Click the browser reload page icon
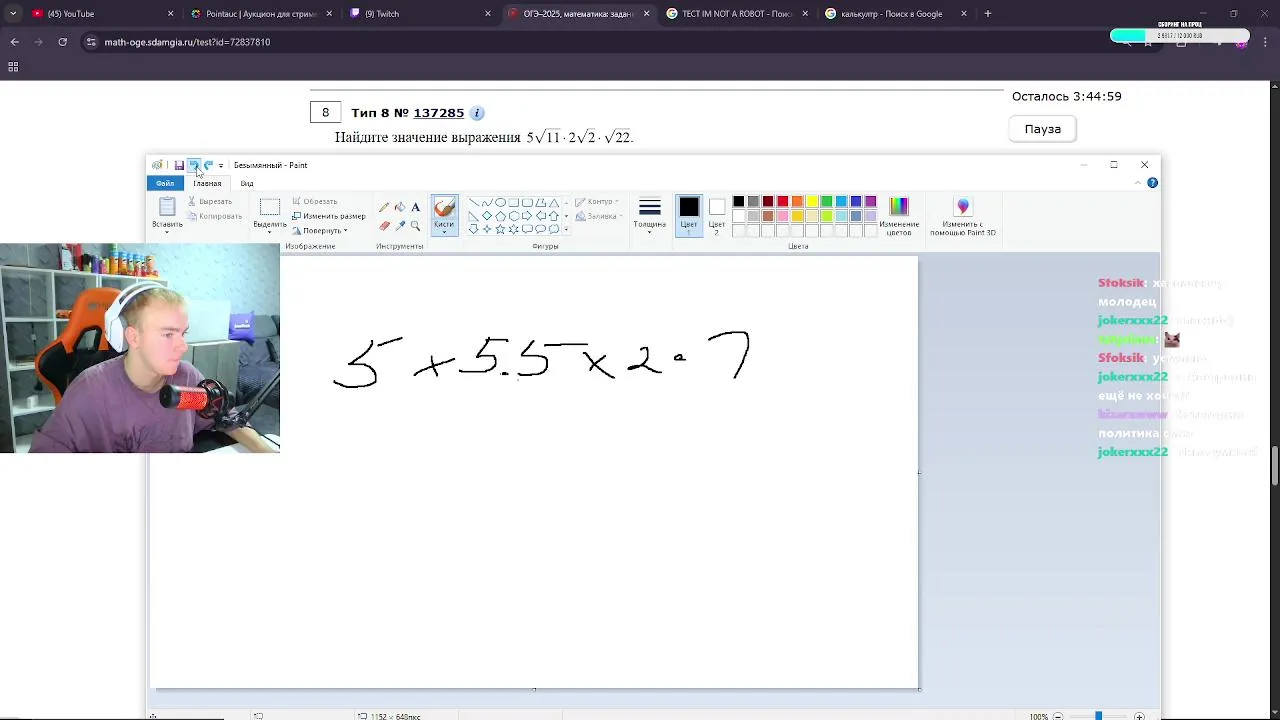This screenshot has width=1280, height=720. coord(62,42)
